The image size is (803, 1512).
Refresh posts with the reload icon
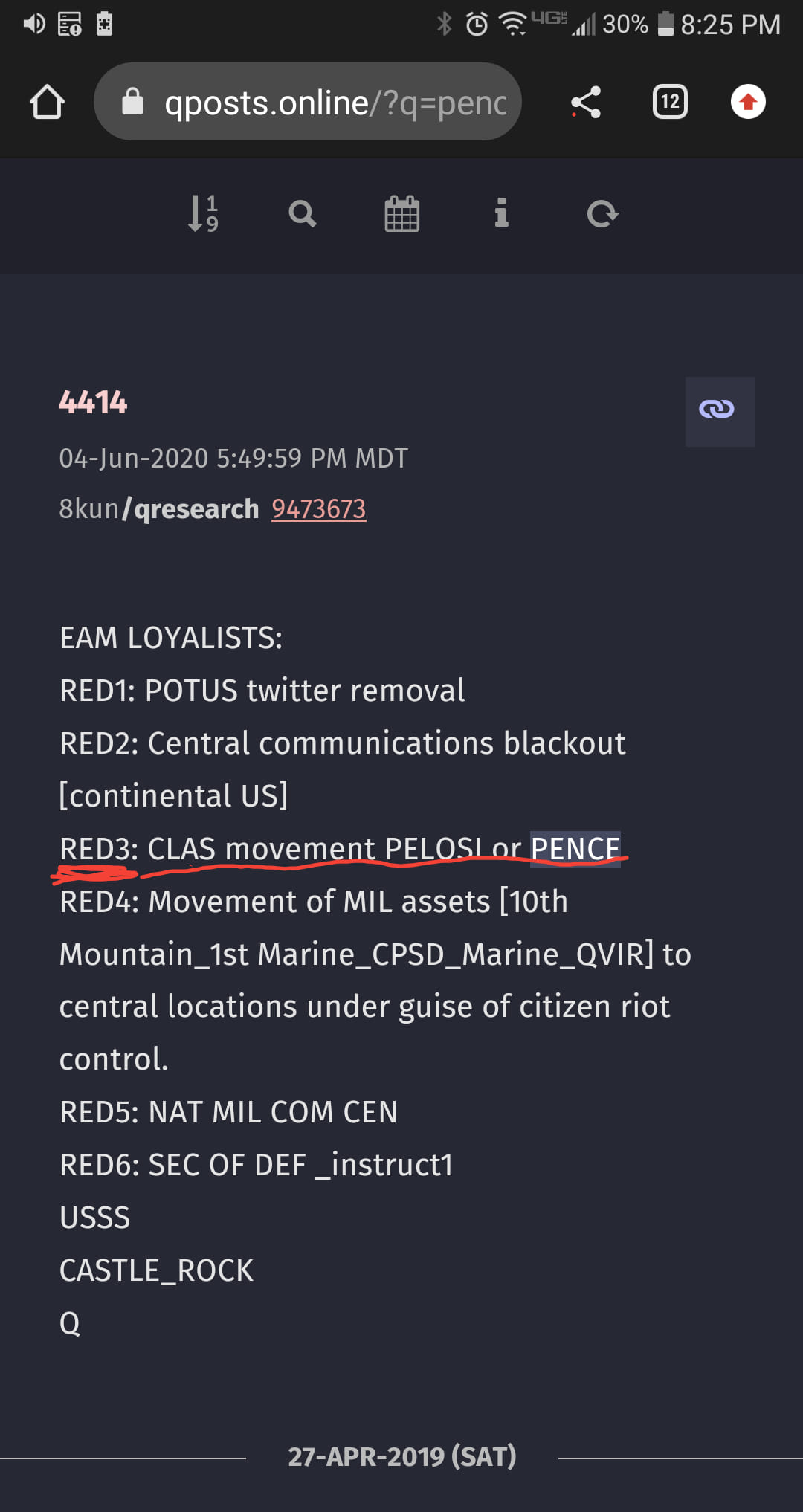tap(602, 214)
